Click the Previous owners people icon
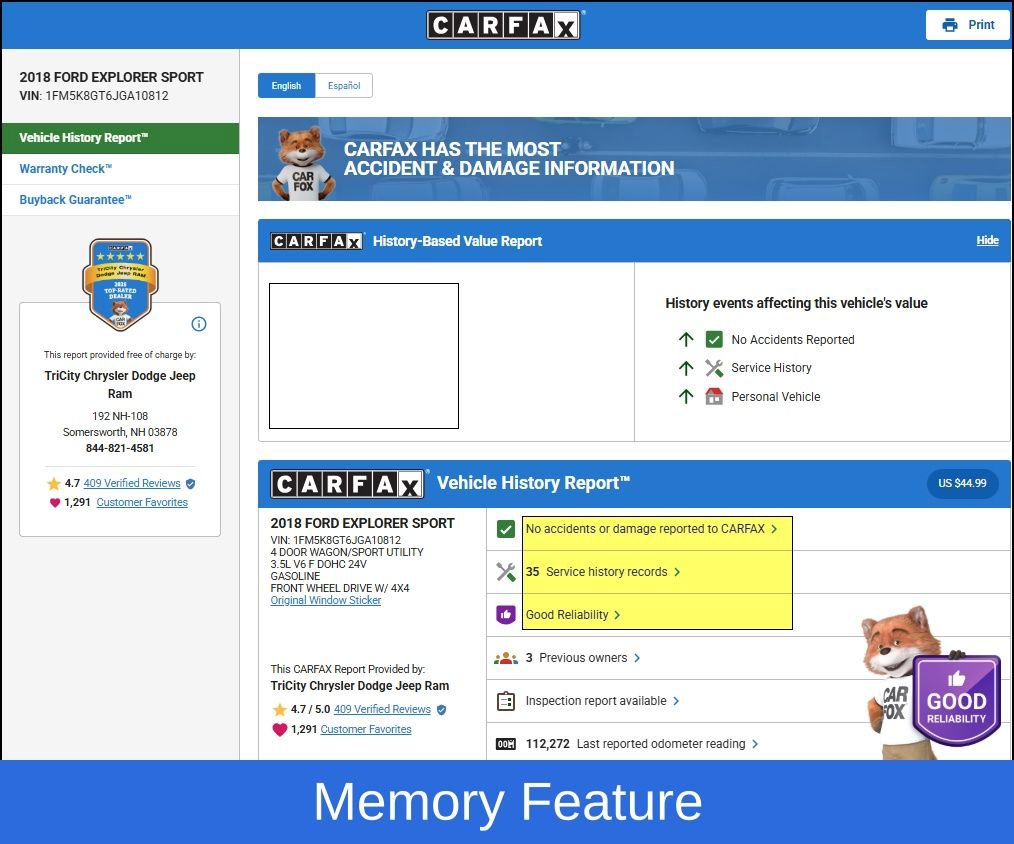This screenshot has width=1014, height=844. pyautogui.click(x=506, y=658)
